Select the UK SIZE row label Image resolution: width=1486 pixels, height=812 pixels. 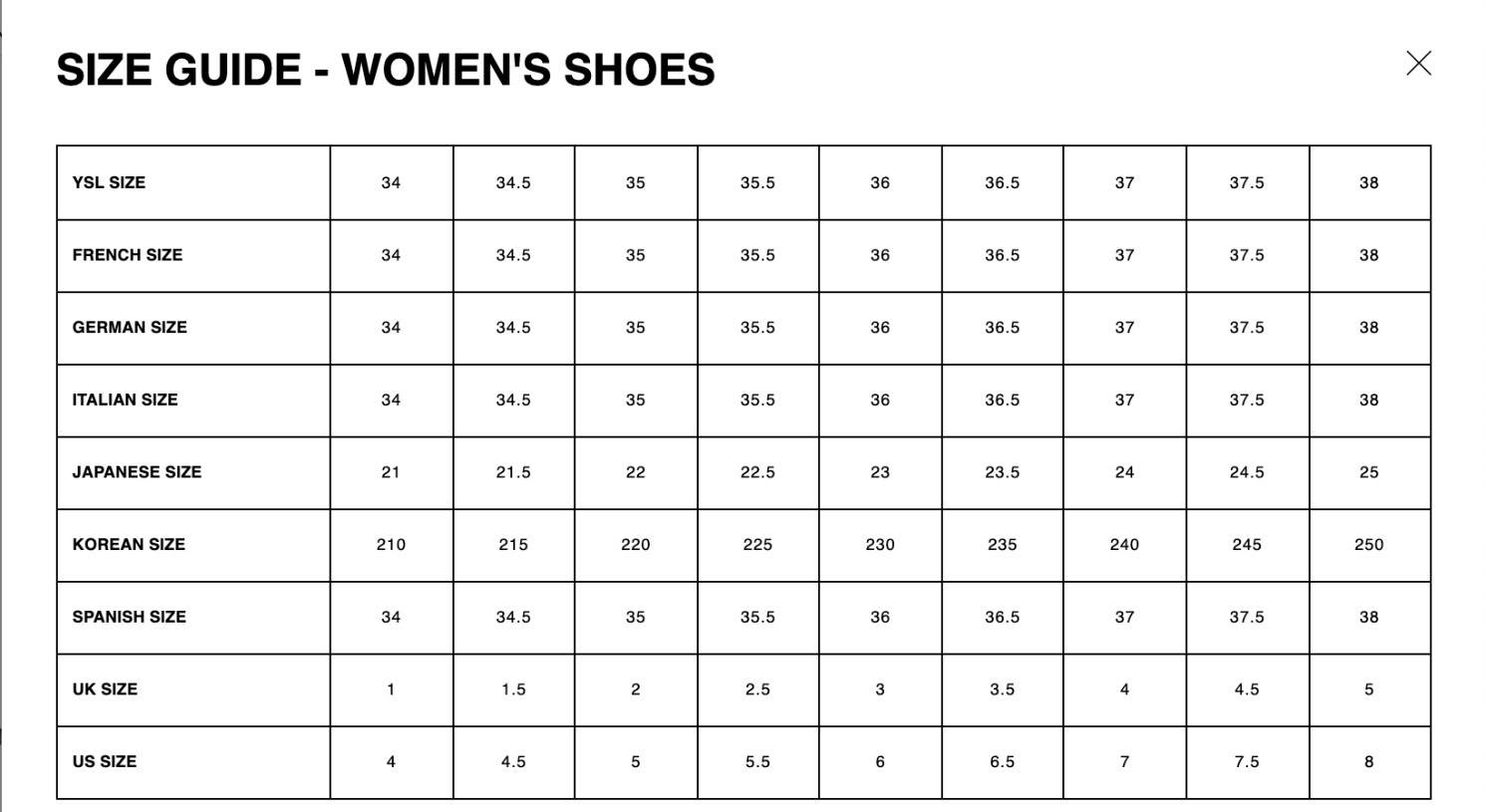click(x=105, y=689)
